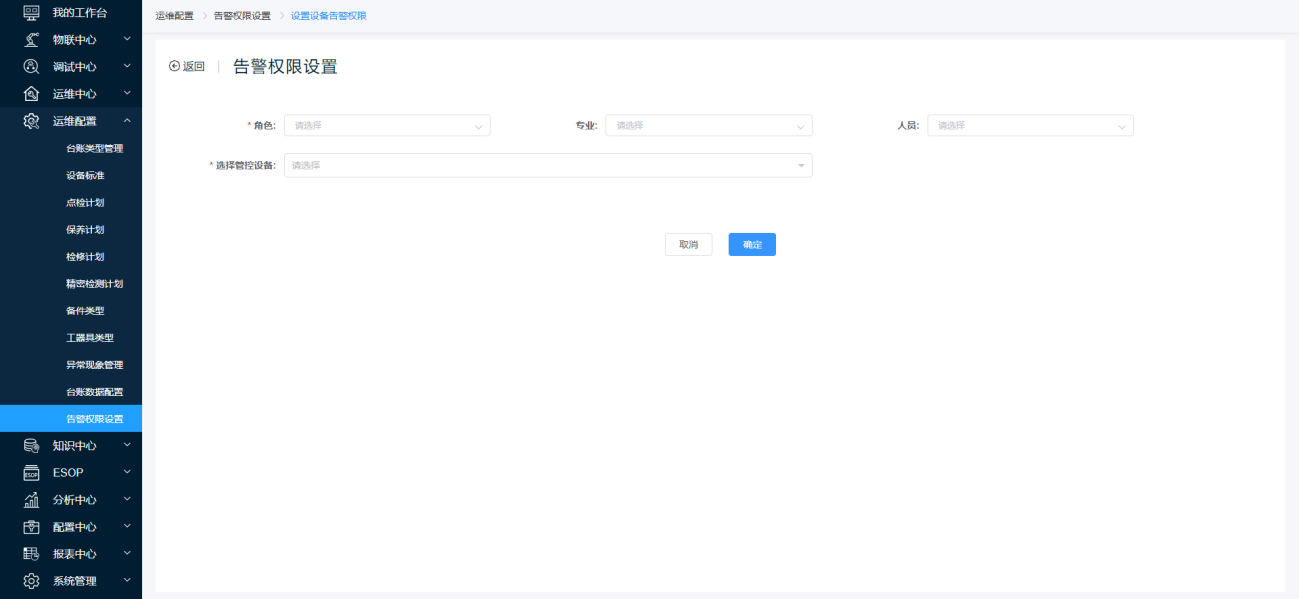
Task: Click the 系统管理 gear icon
Action: point(31,581)
